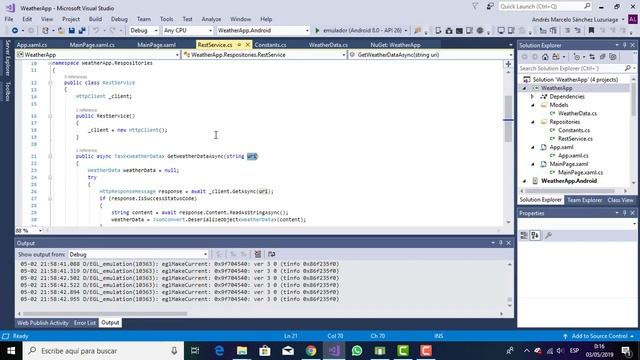Open the GetWeatherDataAsync member dropdown
This screenshot has width=640, height=360.
click(431, 55)
